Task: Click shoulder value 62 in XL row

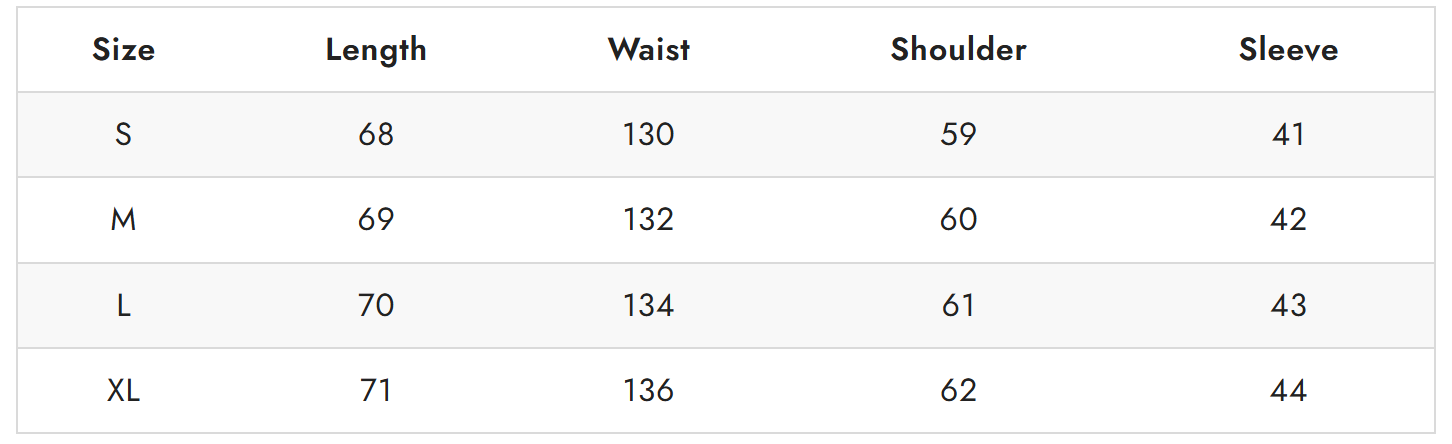Action: [x=958, y=390]
